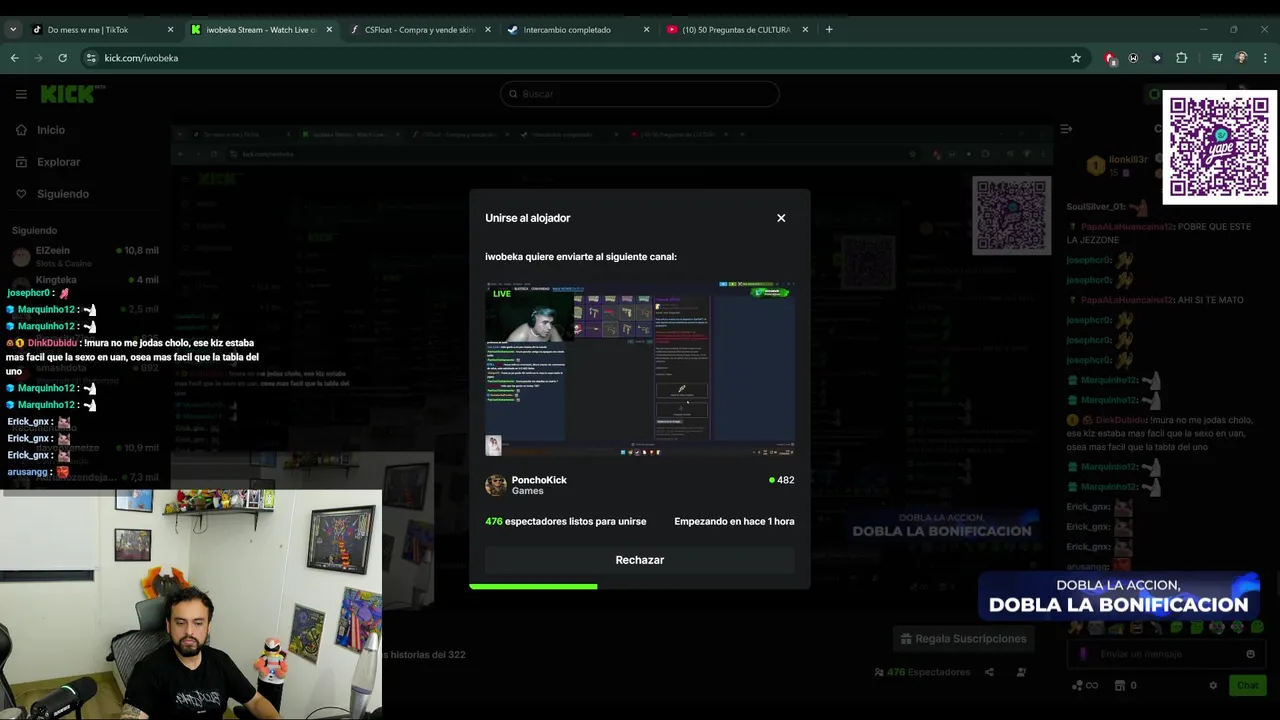Open the Kingteka followed channel

click(x=85, y=281)
